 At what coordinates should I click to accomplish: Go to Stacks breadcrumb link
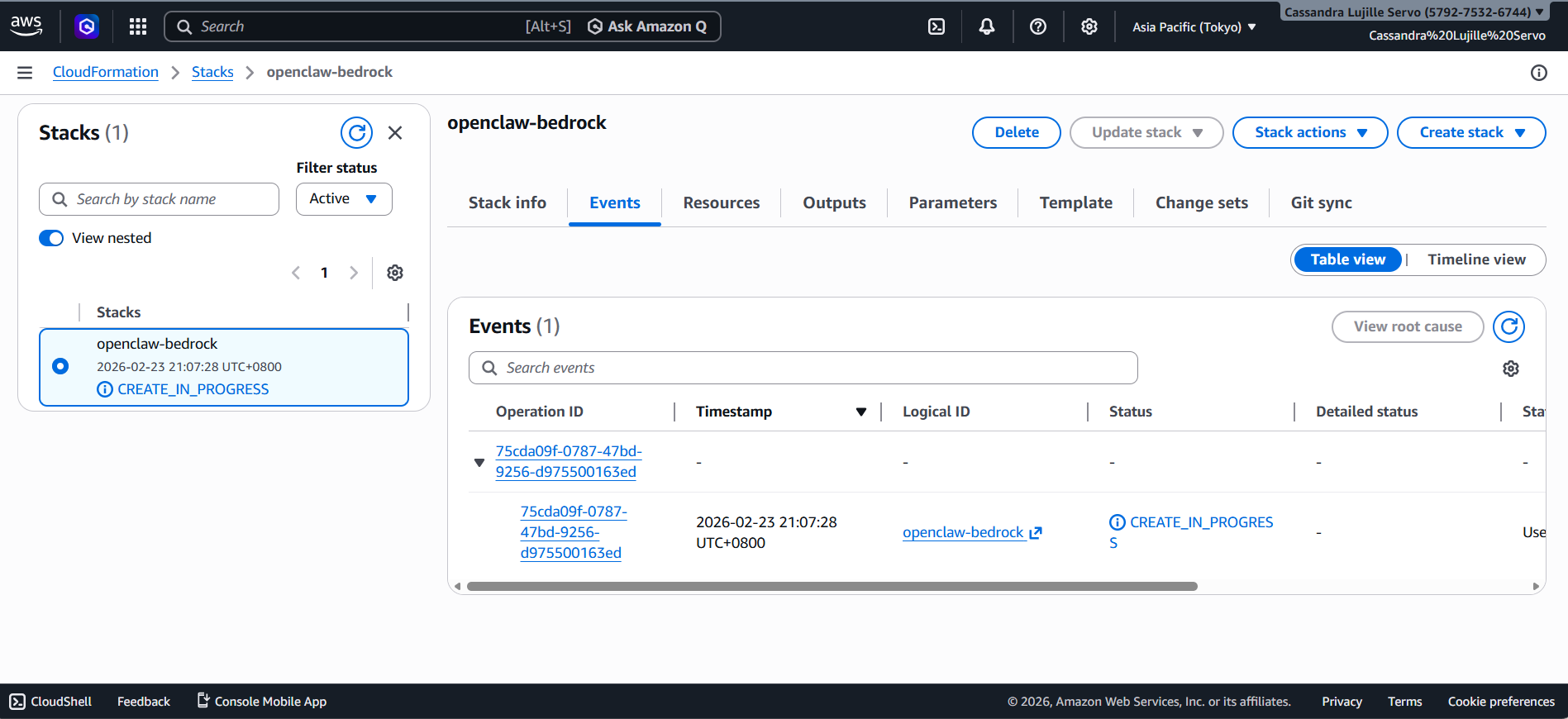(212, 72)
